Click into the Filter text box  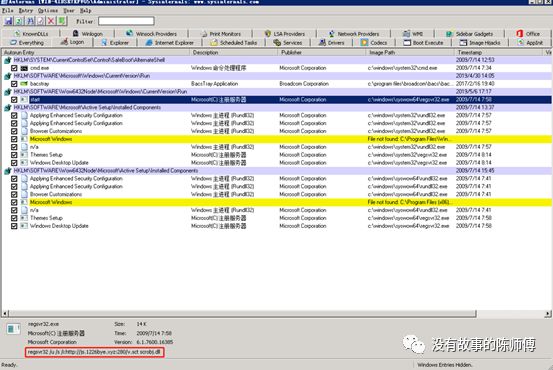point(126,21)
